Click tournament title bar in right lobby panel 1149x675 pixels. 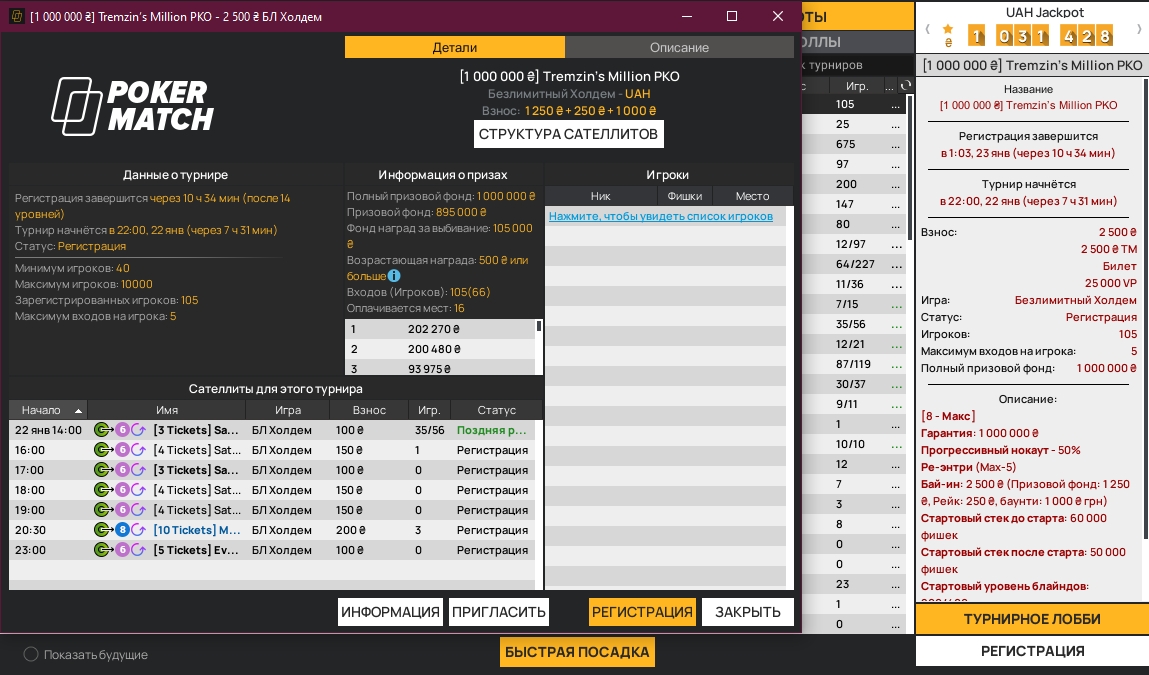[x=1032, y=65]
